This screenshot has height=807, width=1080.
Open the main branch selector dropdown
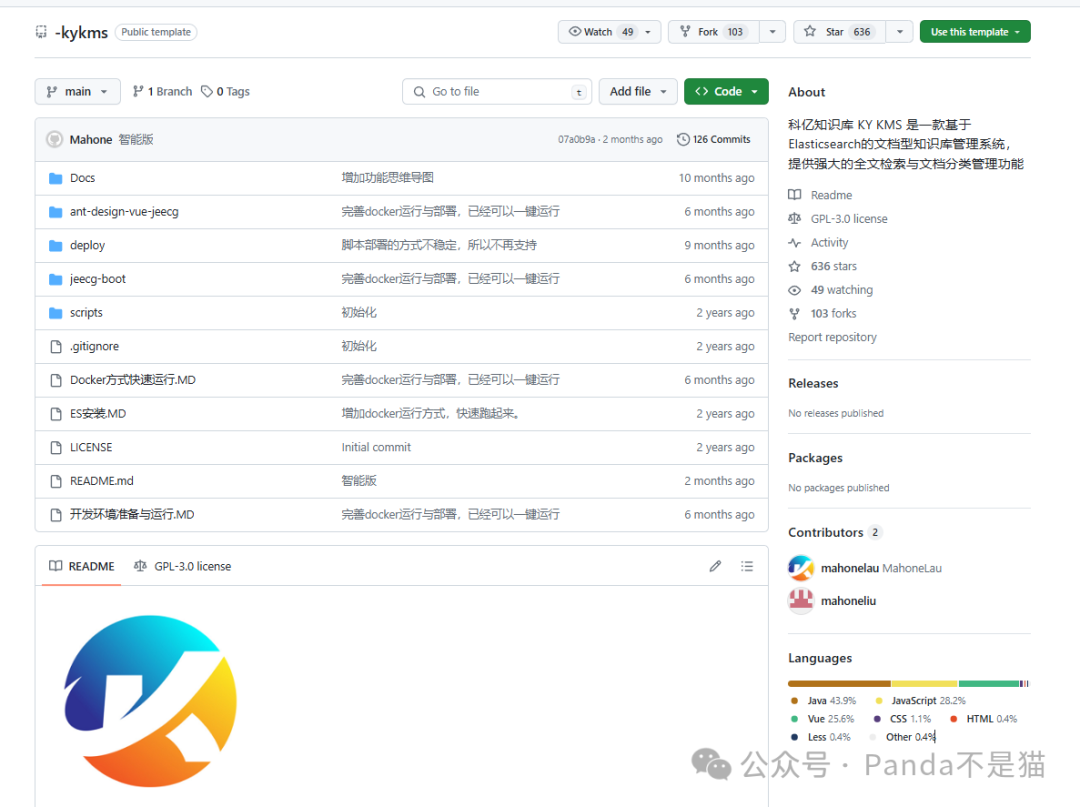tap(77, 92)
